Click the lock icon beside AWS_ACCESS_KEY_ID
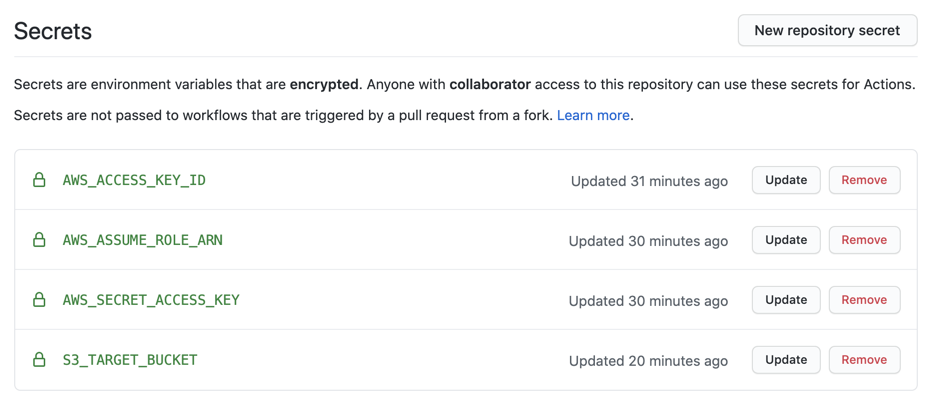This screenshot has height=411, width=934. point(39,180)
